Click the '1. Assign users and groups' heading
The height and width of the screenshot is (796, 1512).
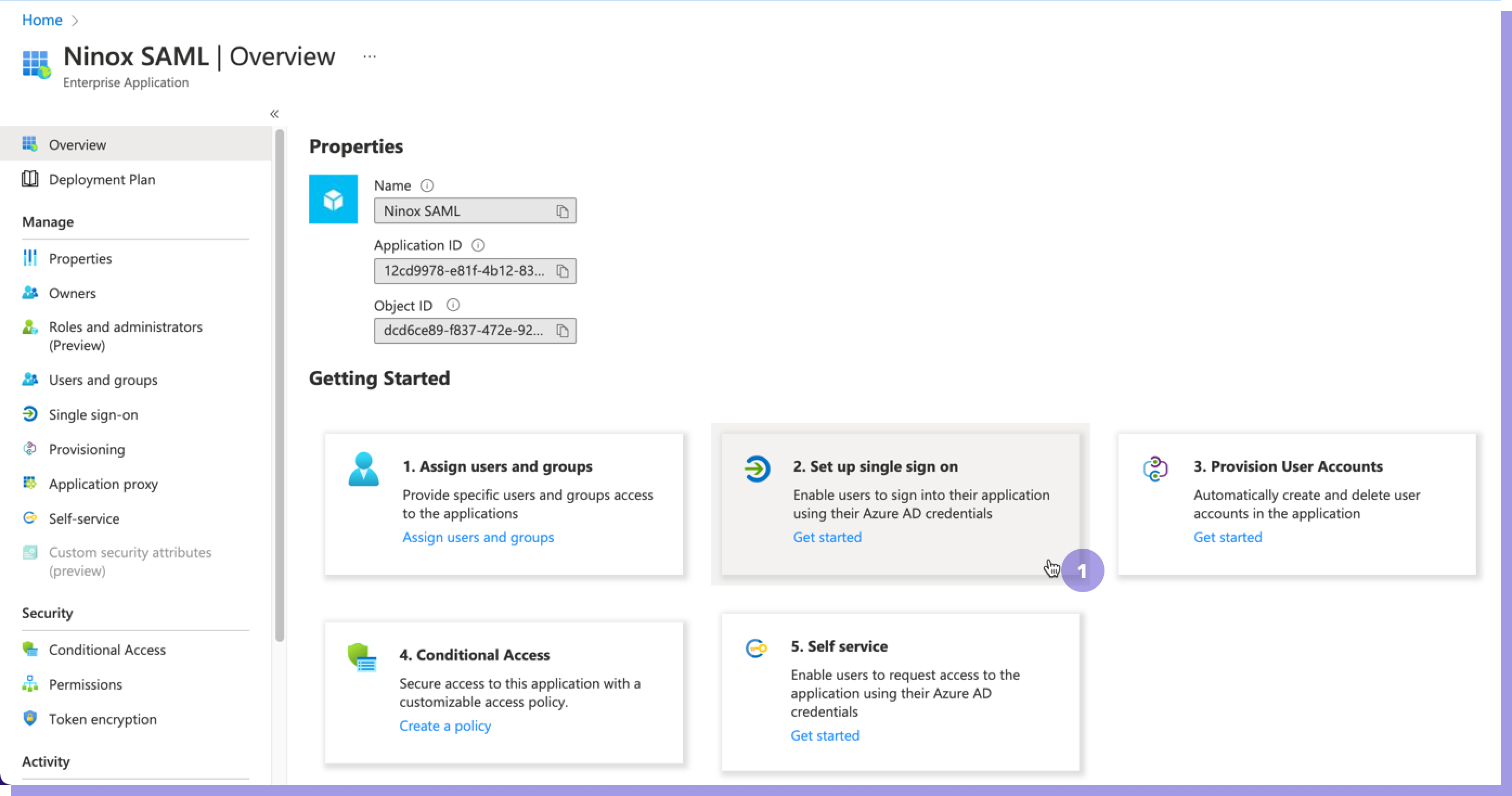497,466
